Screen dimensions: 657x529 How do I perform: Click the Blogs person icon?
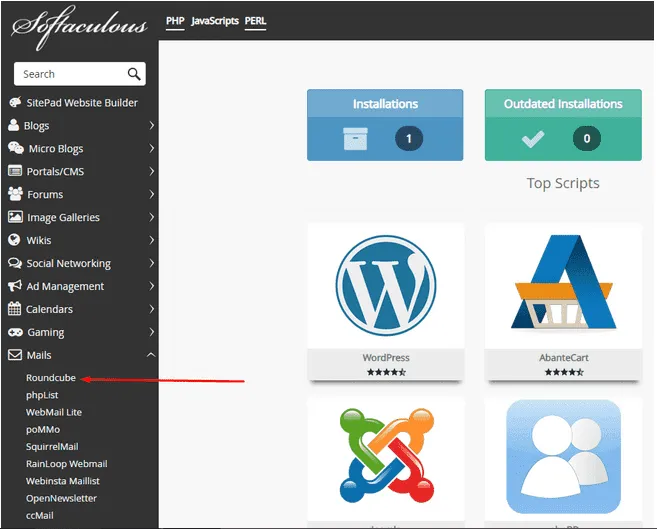pos(14,126)
